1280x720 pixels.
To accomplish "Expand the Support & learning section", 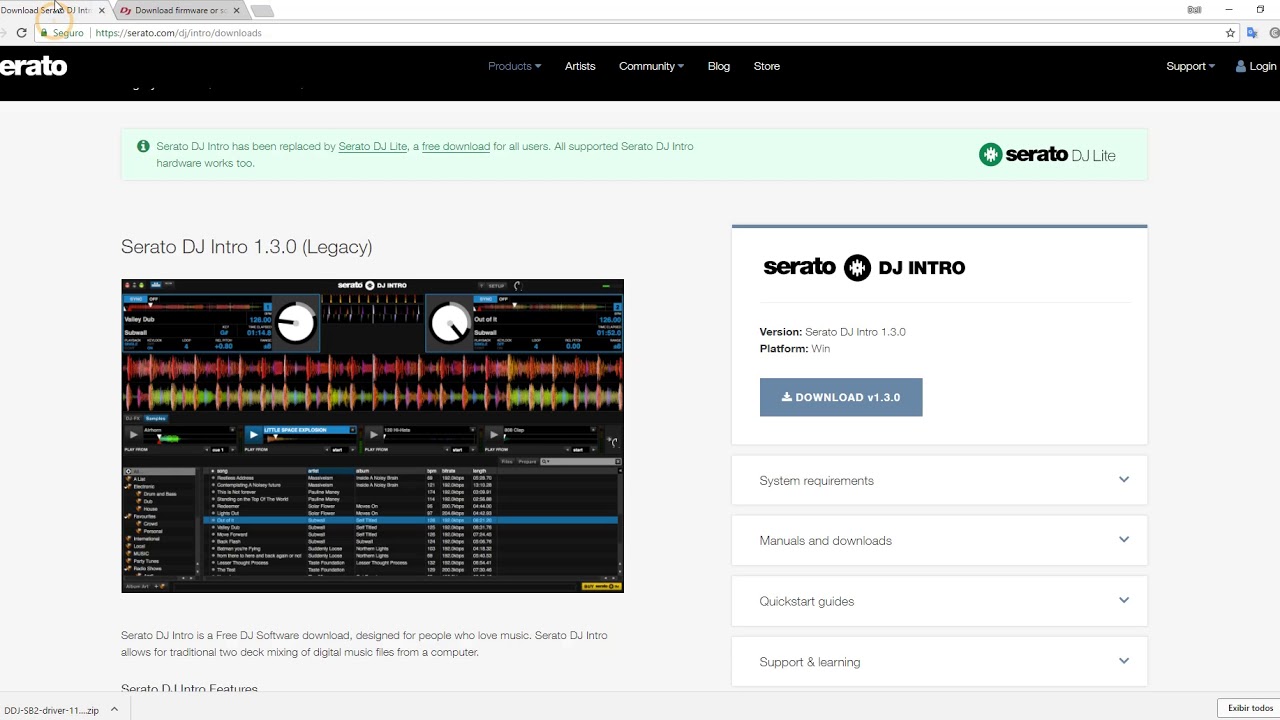I will [939, 661].
